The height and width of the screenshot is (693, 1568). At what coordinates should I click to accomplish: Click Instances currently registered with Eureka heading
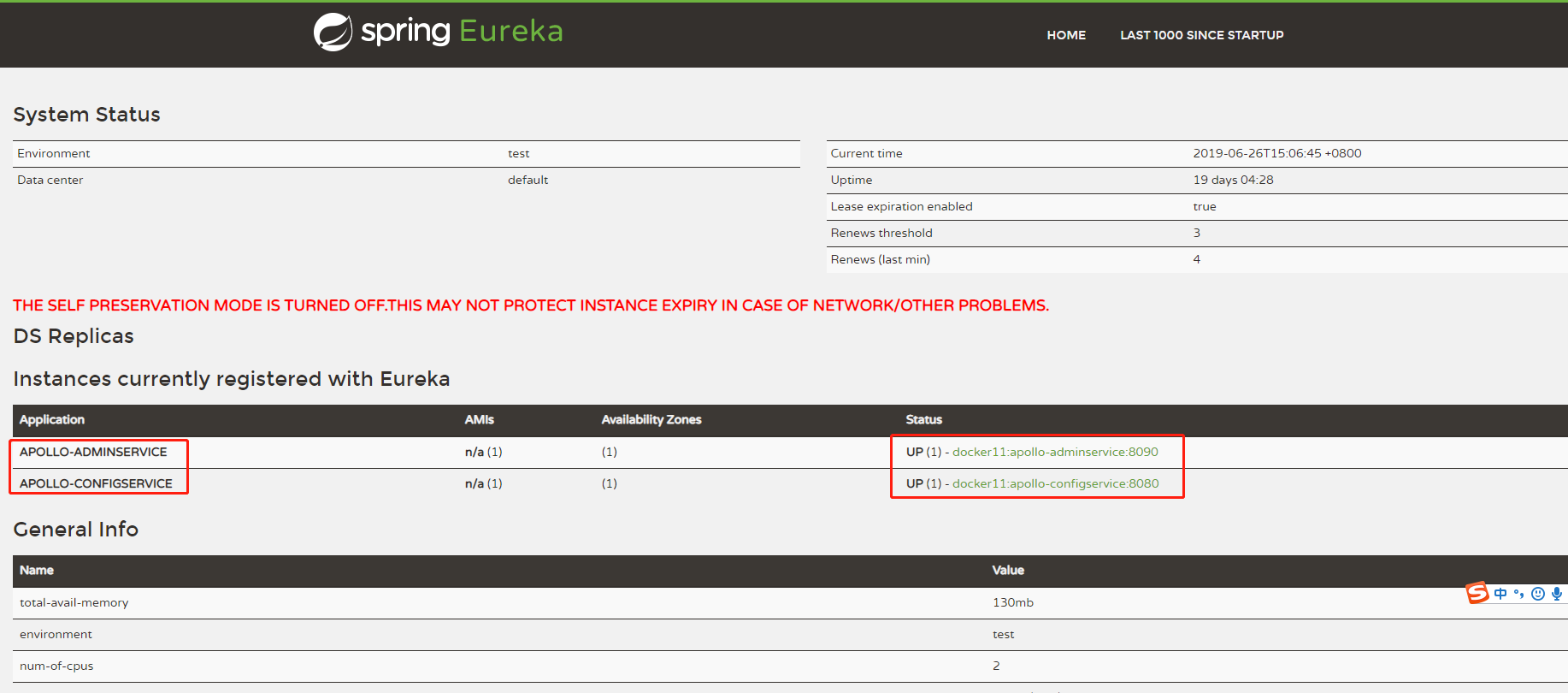[232, 379]
